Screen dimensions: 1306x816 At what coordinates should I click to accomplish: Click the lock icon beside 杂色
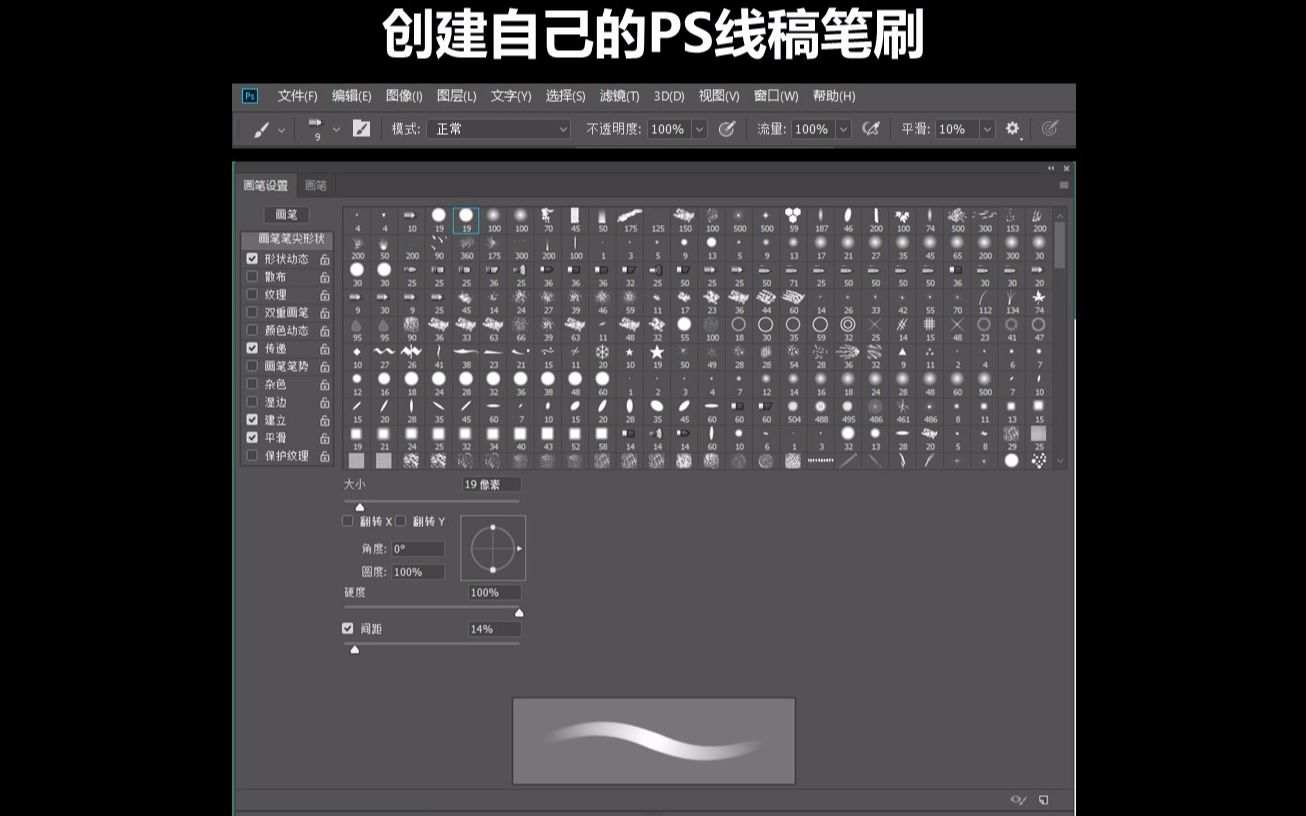(x=325, y=384)
